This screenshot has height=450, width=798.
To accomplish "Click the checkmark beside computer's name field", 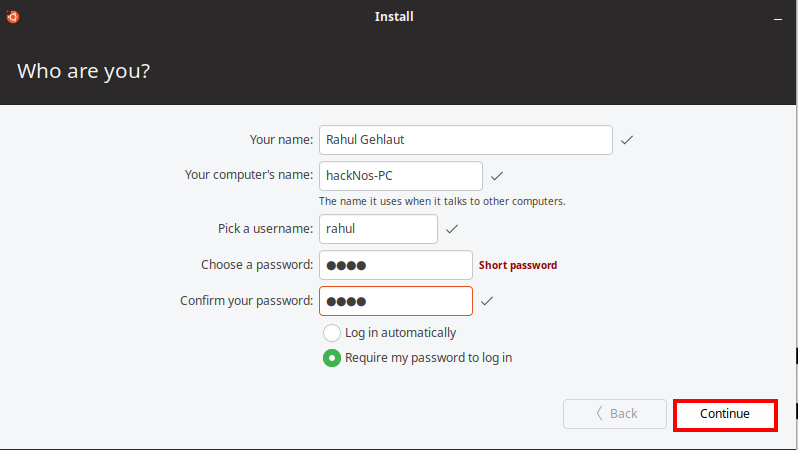I will (x=497, y=176).
